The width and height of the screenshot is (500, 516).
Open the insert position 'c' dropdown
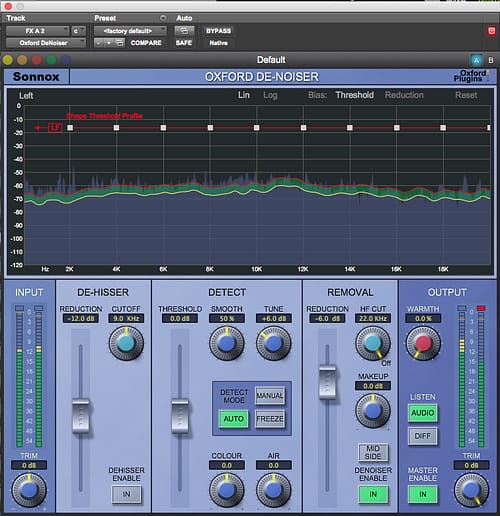(78, 31)
